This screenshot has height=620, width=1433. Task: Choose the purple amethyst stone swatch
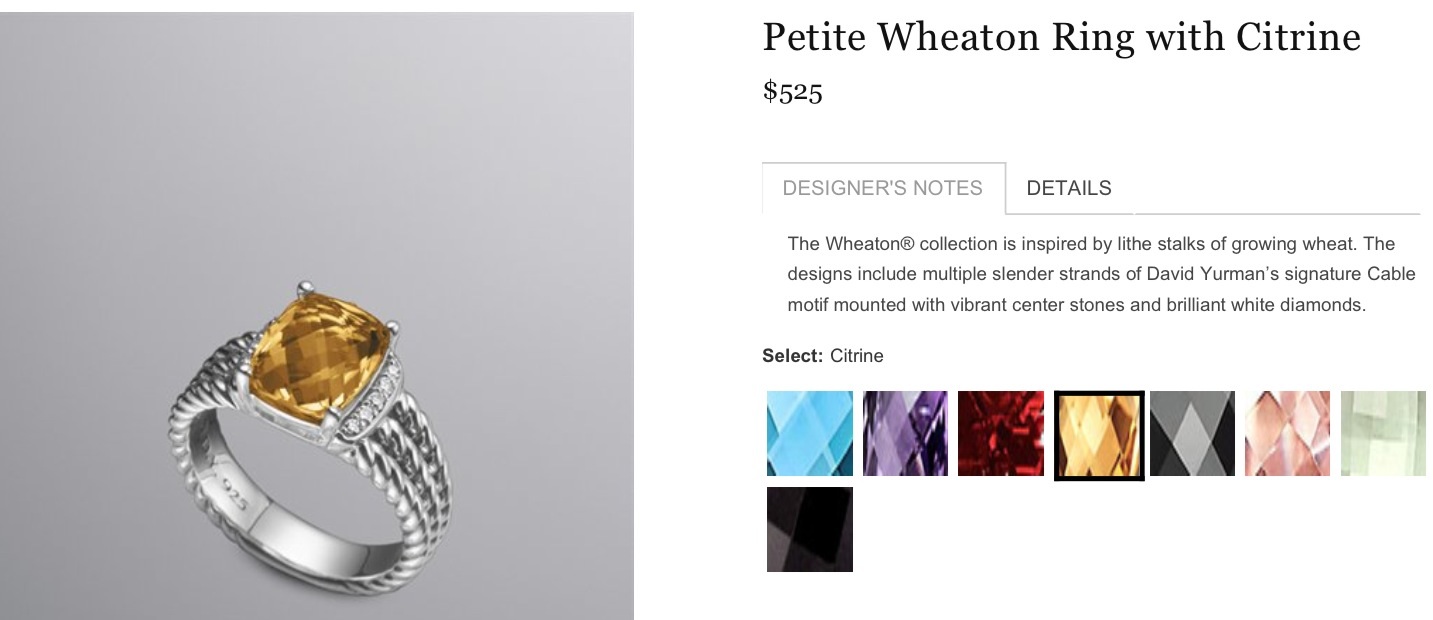click(x=905, y=433)
